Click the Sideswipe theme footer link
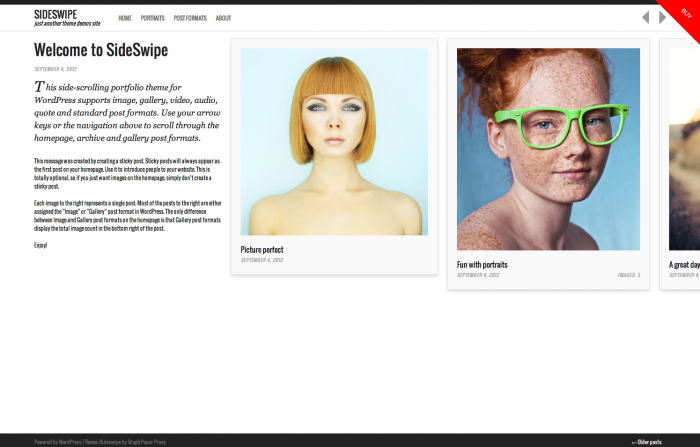 tap(109, 442)
